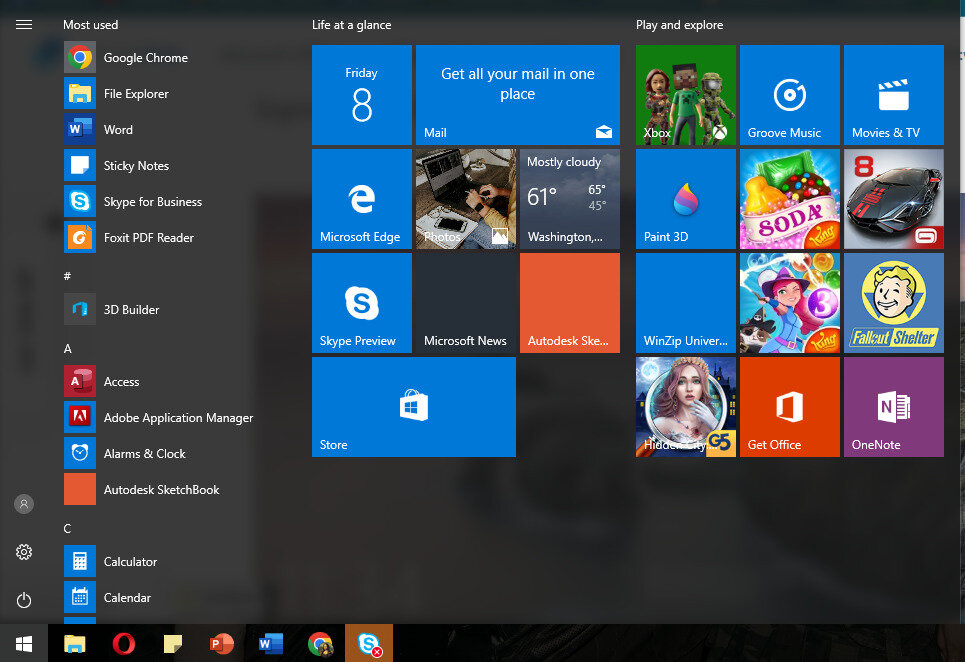Open the Friday 8 calendar tile
This screenshot has width=965, height=662.
tap(362, 95)
